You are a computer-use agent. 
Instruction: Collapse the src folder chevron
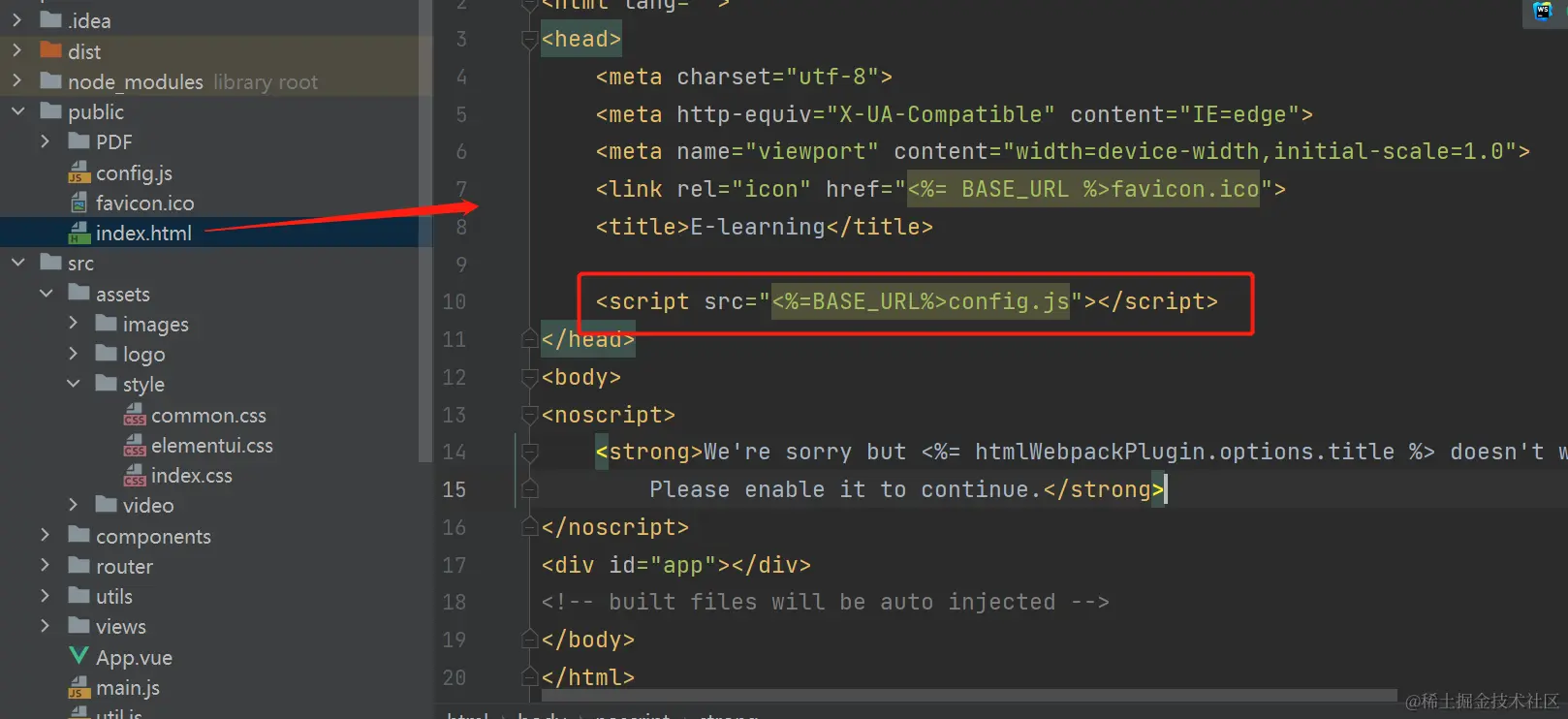point(17,263)
